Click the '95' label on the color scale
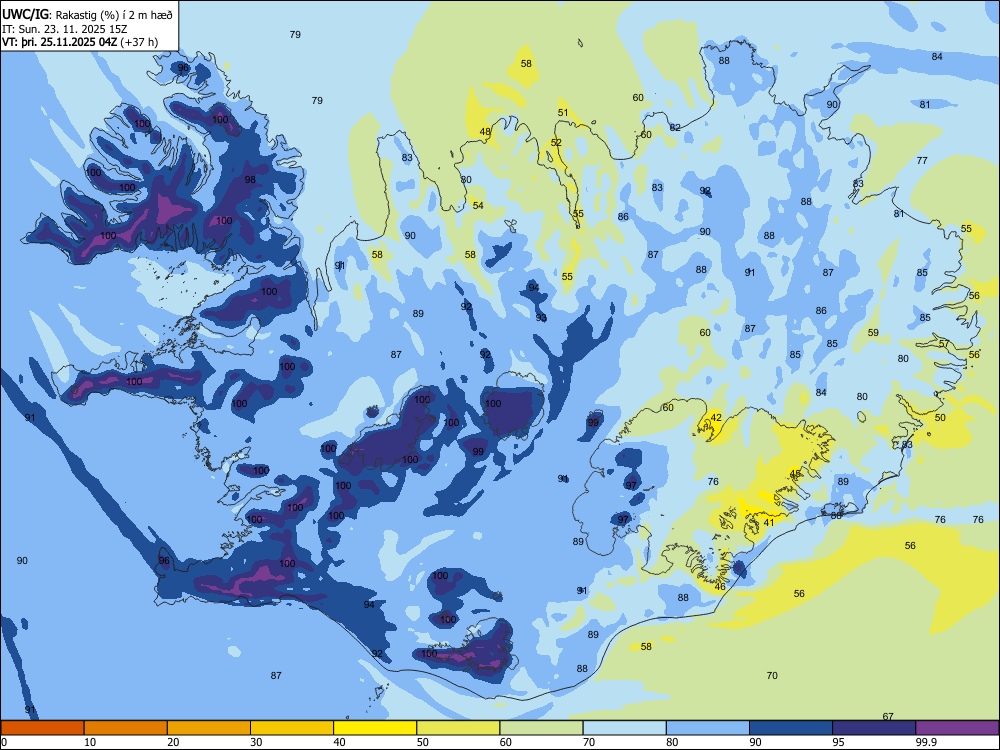1000x750 pixels. pos(839,742)
